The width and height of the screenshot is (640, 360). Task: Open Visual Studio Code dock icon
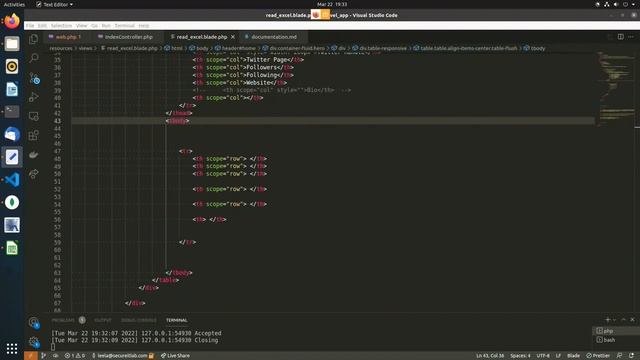tap(12, 180)
